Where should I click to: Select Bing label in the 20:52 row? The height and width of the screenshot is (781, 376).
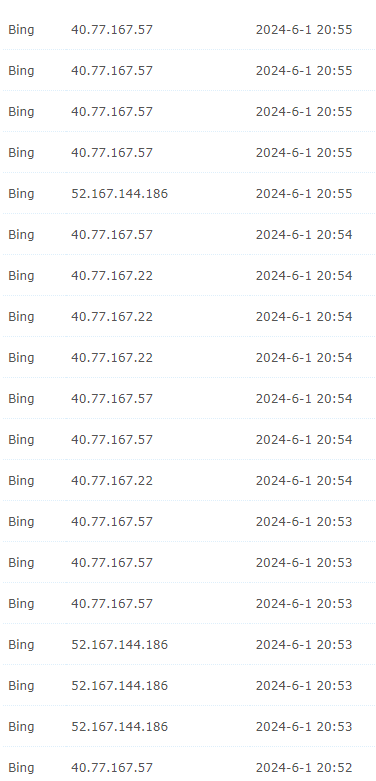[21, 768]
